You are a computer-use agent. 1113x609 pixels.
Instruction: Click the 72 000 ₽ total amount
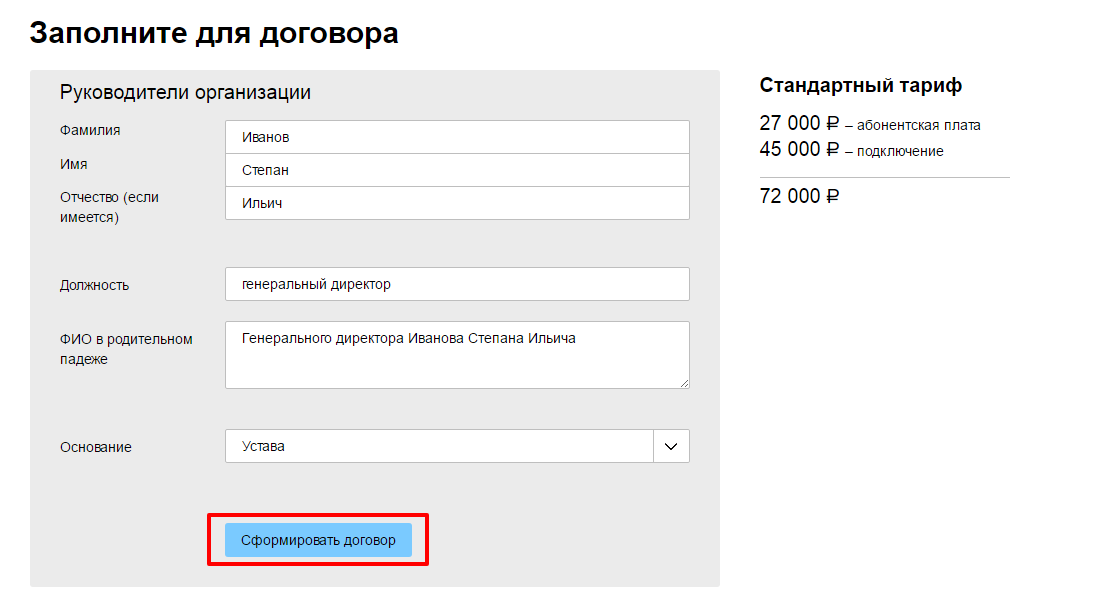(799, 196)
